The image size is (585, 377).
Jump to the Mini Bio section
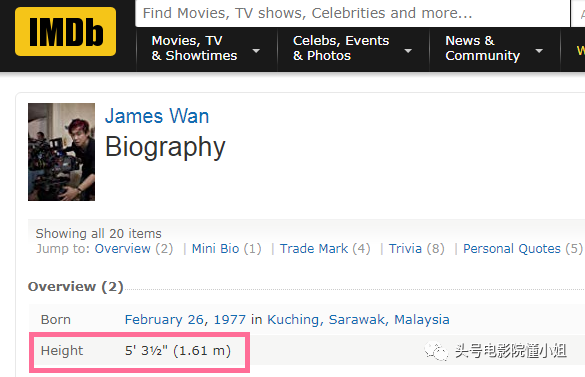215,249
